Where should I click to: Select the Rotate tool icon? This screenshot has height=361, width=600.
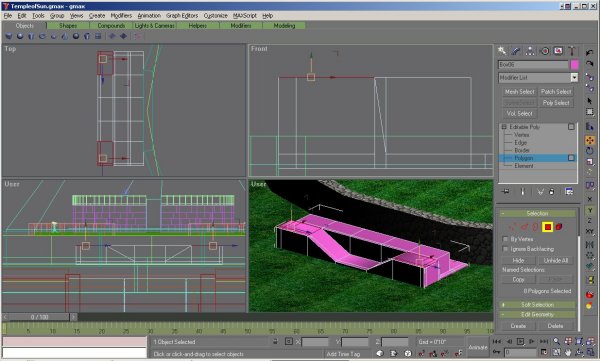click(x=590, y=151)
